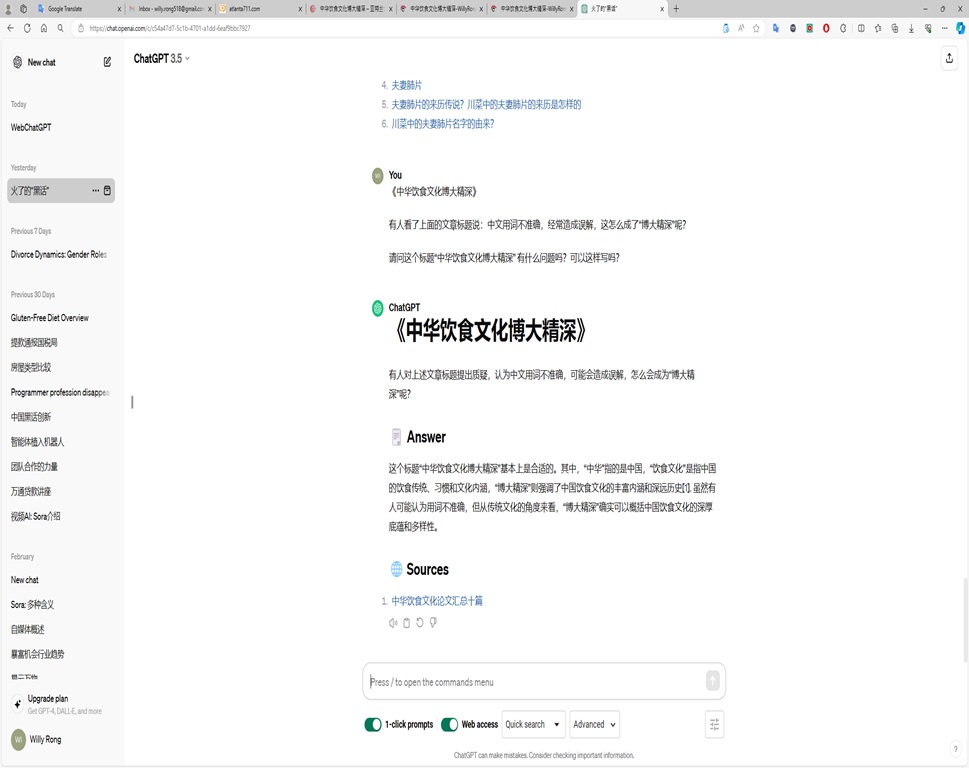Image resolution: width=969 pixels, height=768 pixels.
Task: Toggle the 1-click prompts switch
Action: tap(373, 724)
